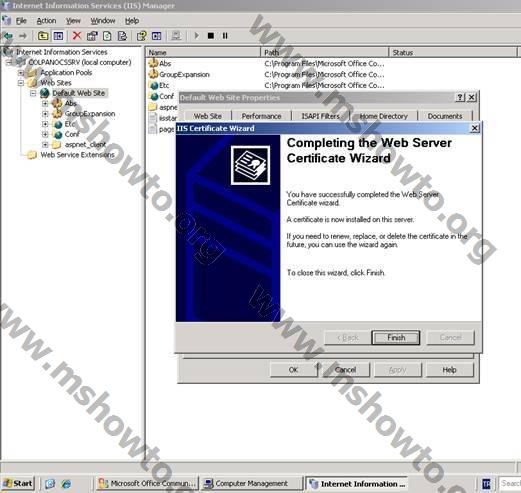521x493 pixels.
Task: Toggle the Show/Hide Console Tree icon
Action: pyautogui.click(x=58, y=36)
